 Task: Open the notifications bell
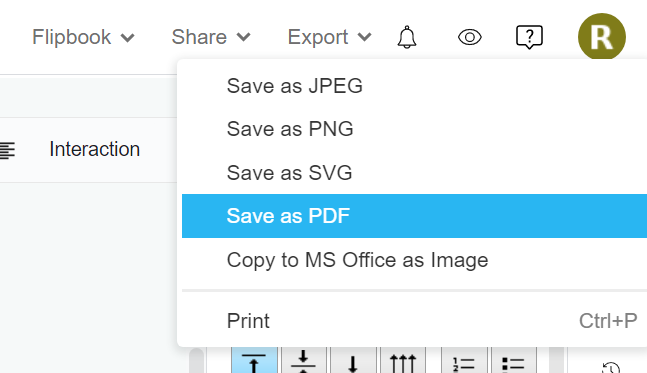[x=406, y=37]
